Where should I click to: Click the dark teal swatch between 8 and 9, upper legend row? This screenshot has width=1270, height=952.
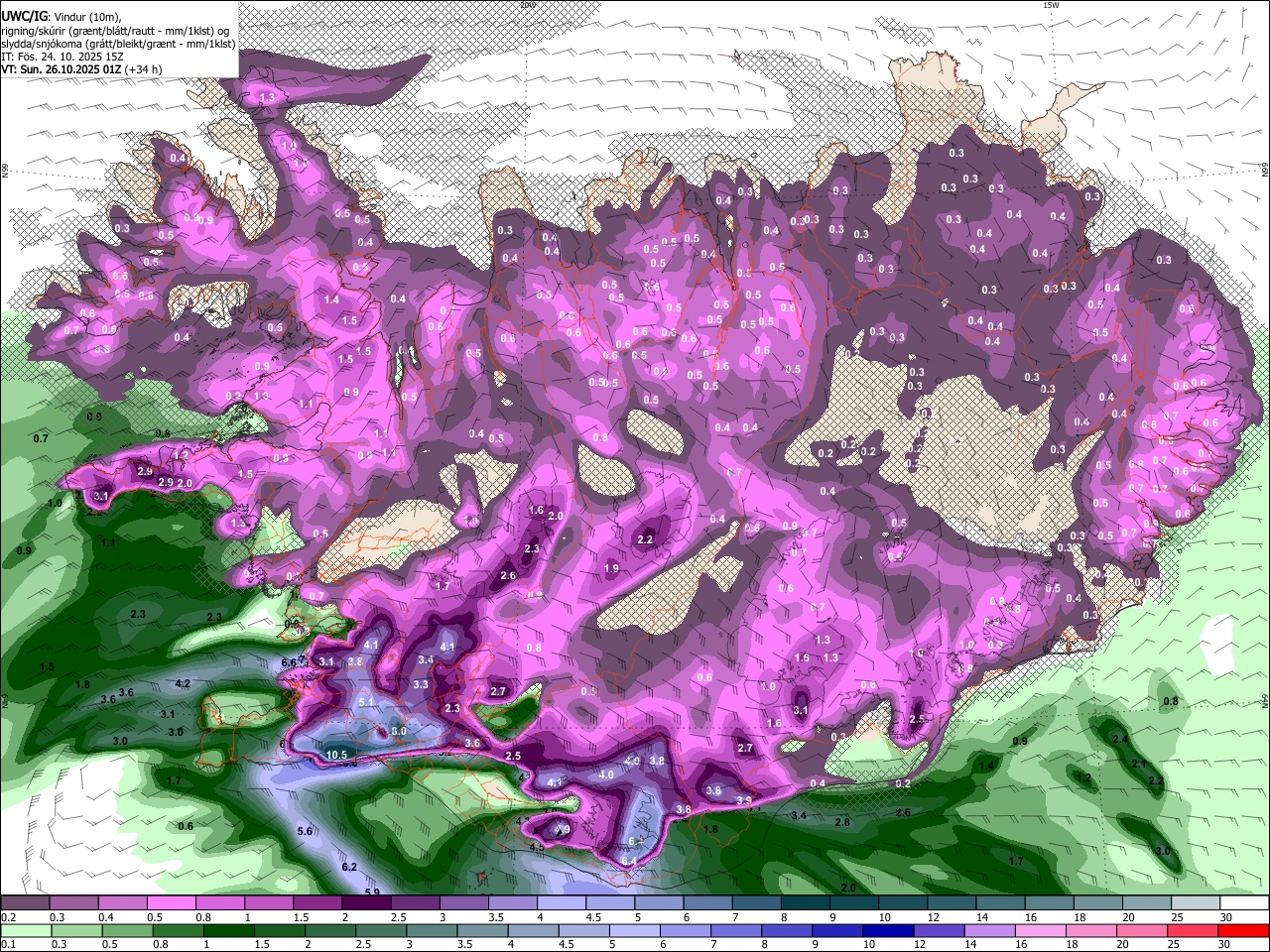click(805, 903)
